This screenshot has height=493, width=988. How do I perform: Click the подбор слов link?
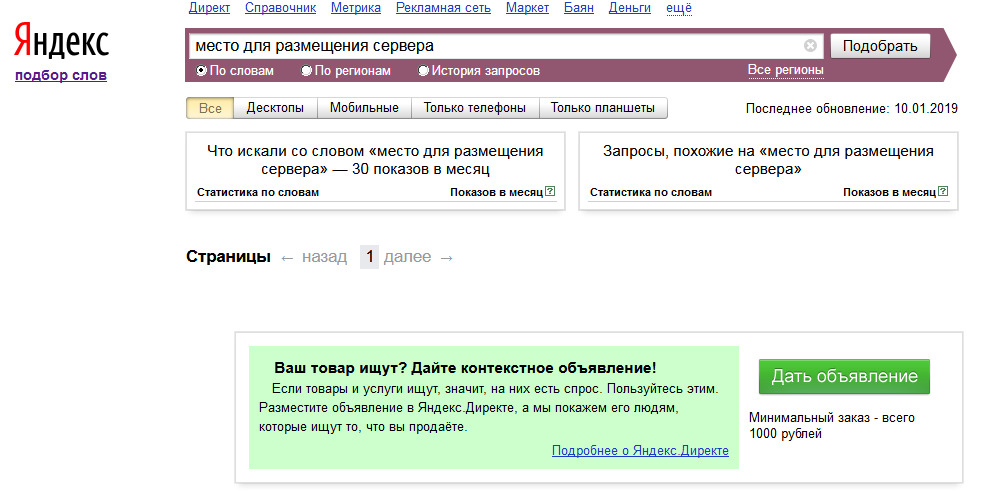pos(61,76)
